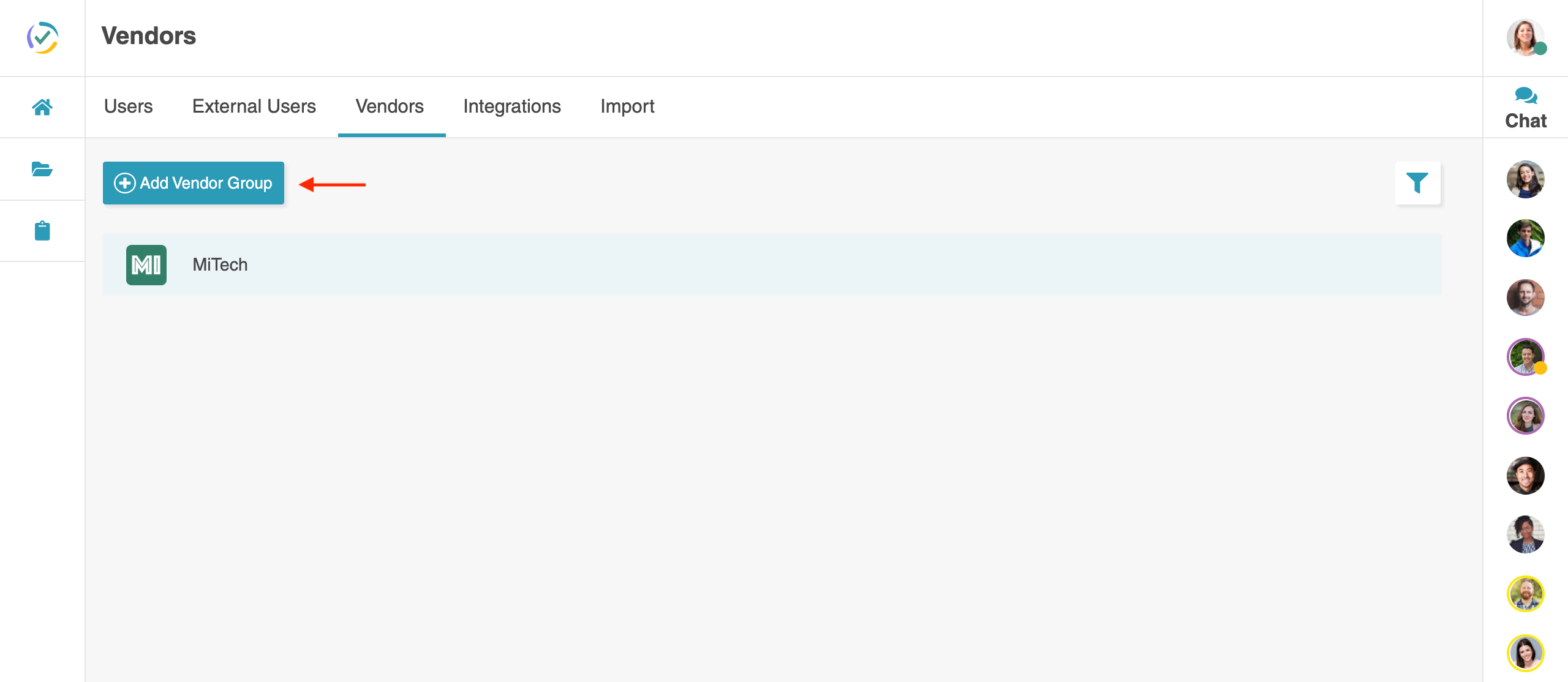Click the filter funnel icon
This screenshot has width=1568, height=682.
coord(1417,182)
